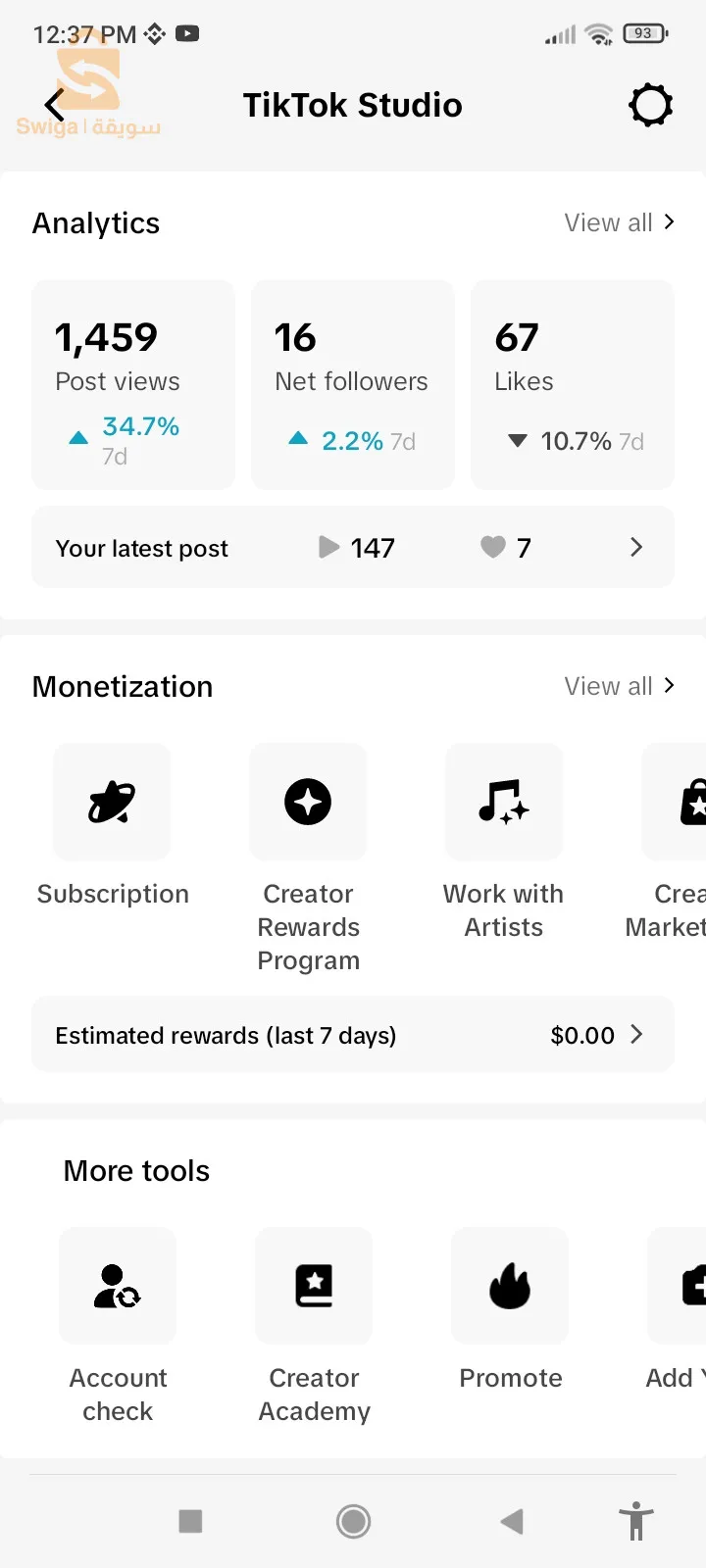Tap the latest post play count
Image resolution: width=706 pixels, height=1568 pixels.
click(x=358, y=548)
